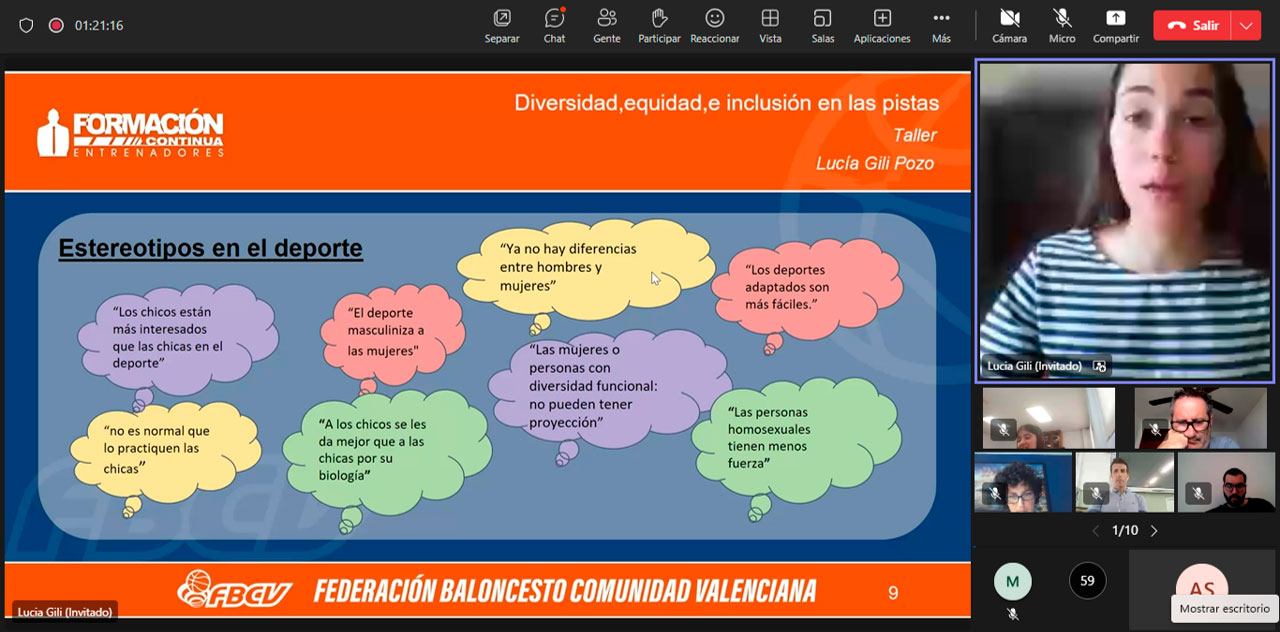Viewport: 1280px width, 632px height.
Task: Turn on the Cámara
Action: tap(1009, 26)
